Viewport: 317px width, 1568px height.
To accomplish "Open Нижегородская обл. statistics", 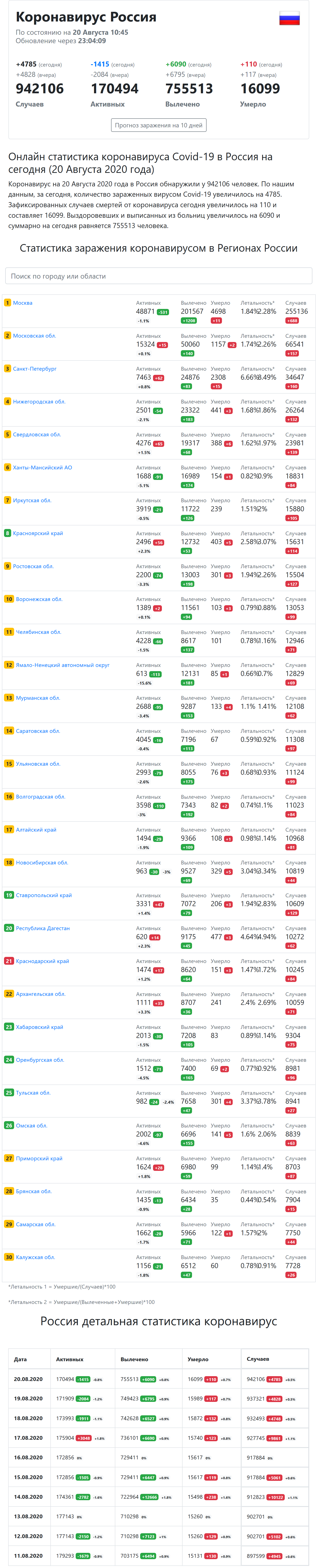I will [39, 402].
